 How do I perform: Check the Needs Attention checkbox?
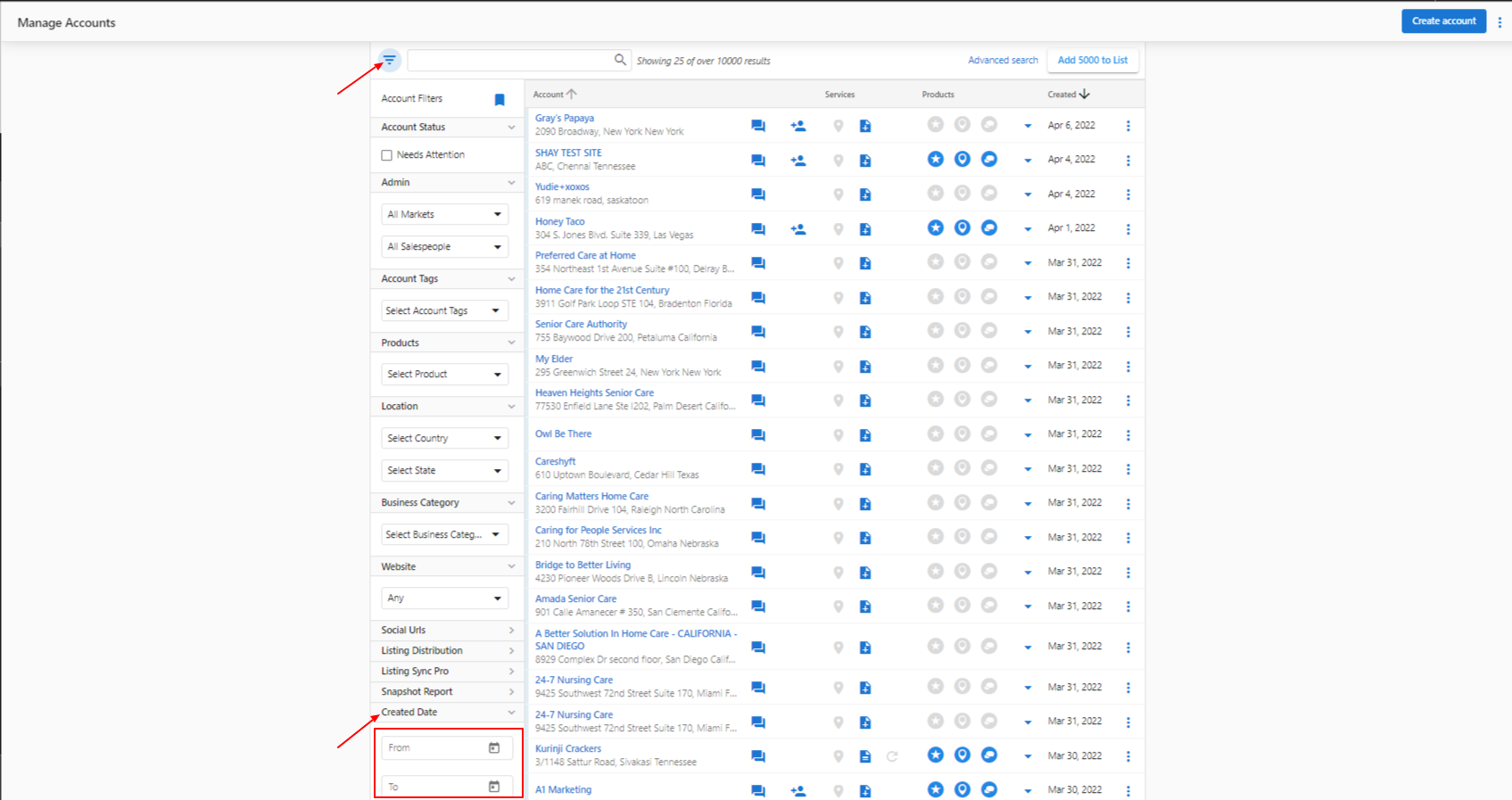[386, 155]
